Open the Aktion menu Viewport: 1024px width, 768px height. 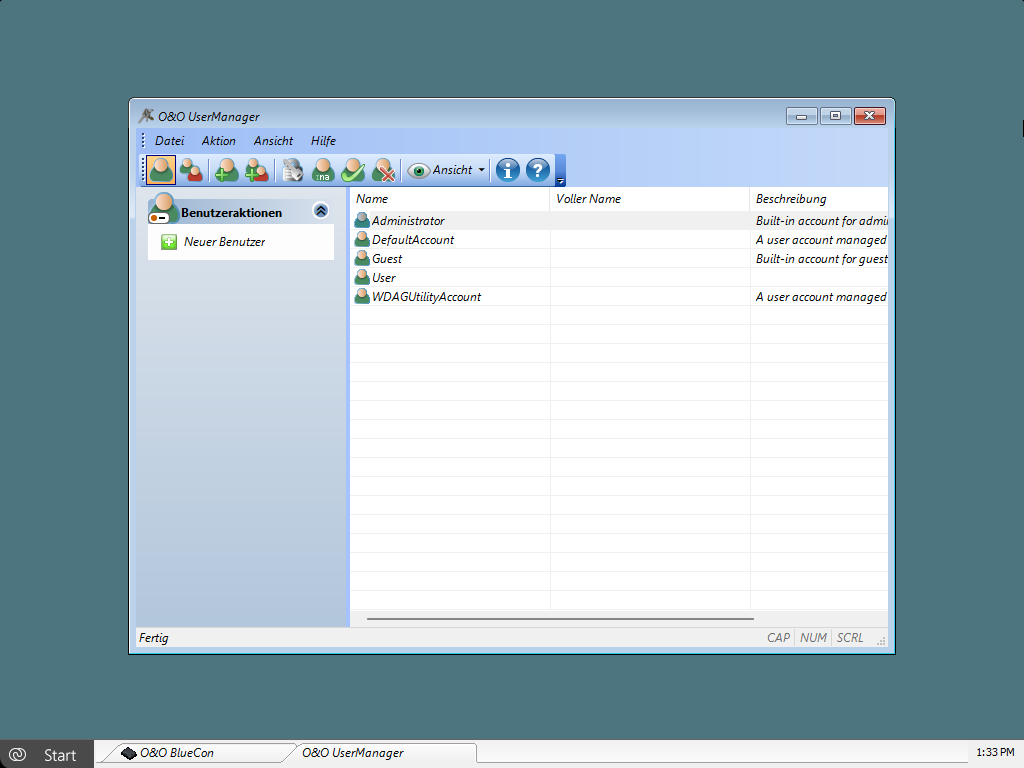pyautogui.click(x=218, y=141)
